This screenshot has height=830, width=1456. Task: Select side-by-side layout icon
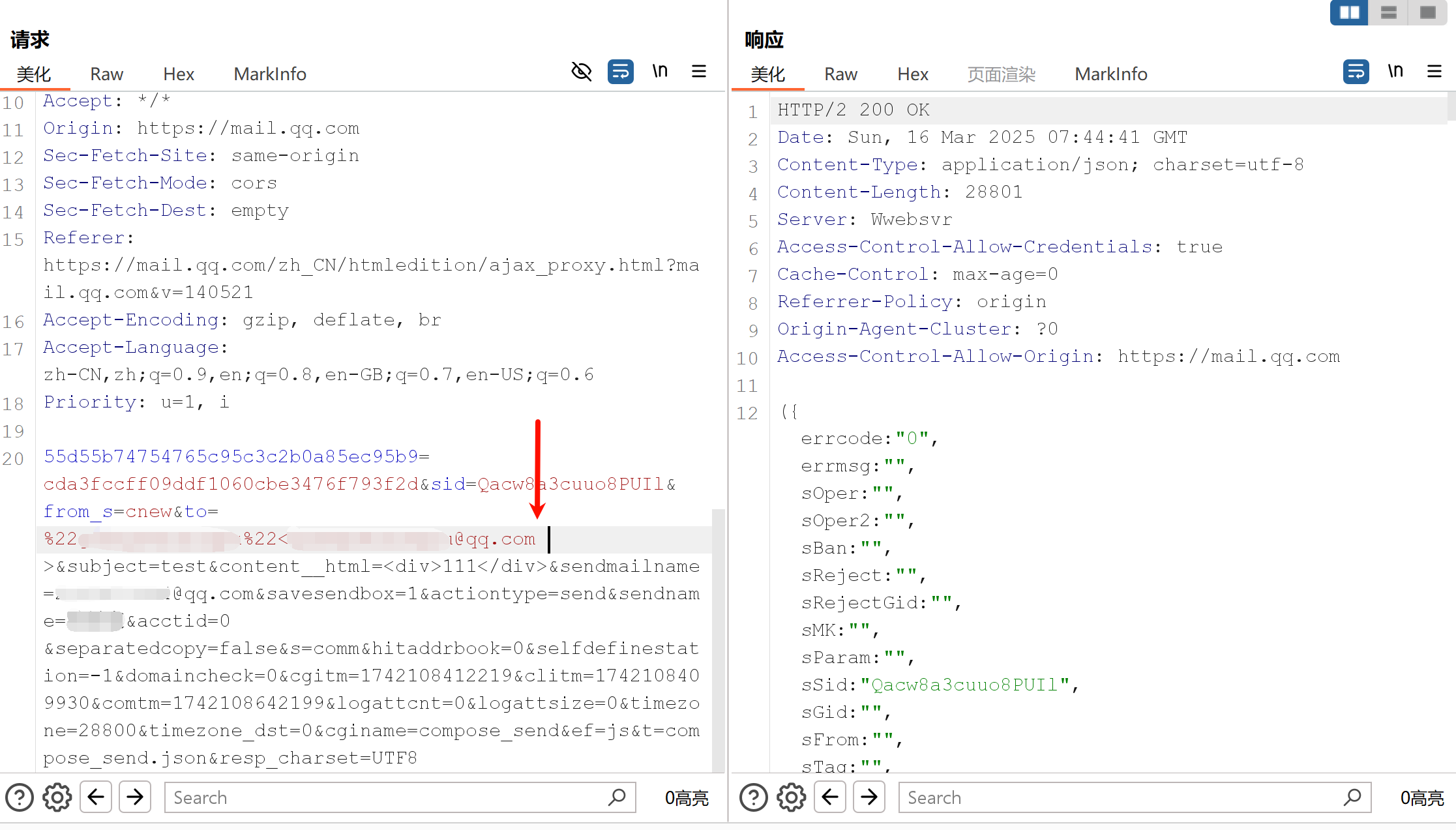(x=1349, y=12)
